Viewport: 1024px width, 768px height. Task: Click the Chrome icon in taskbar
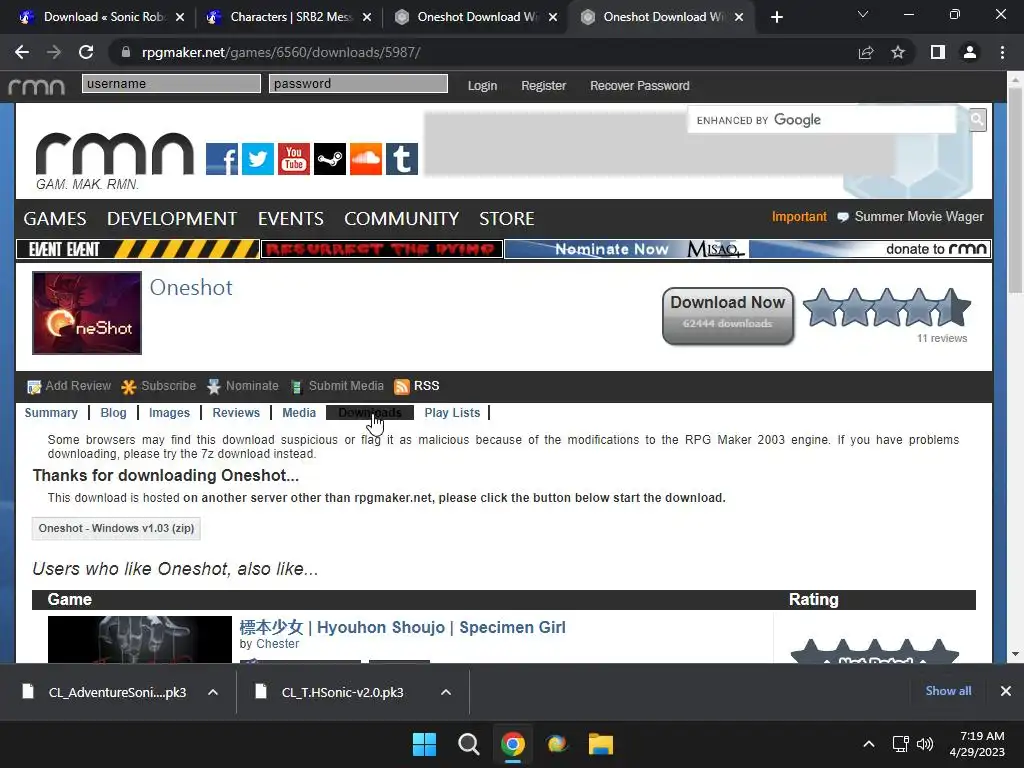[x=513, y=744]
